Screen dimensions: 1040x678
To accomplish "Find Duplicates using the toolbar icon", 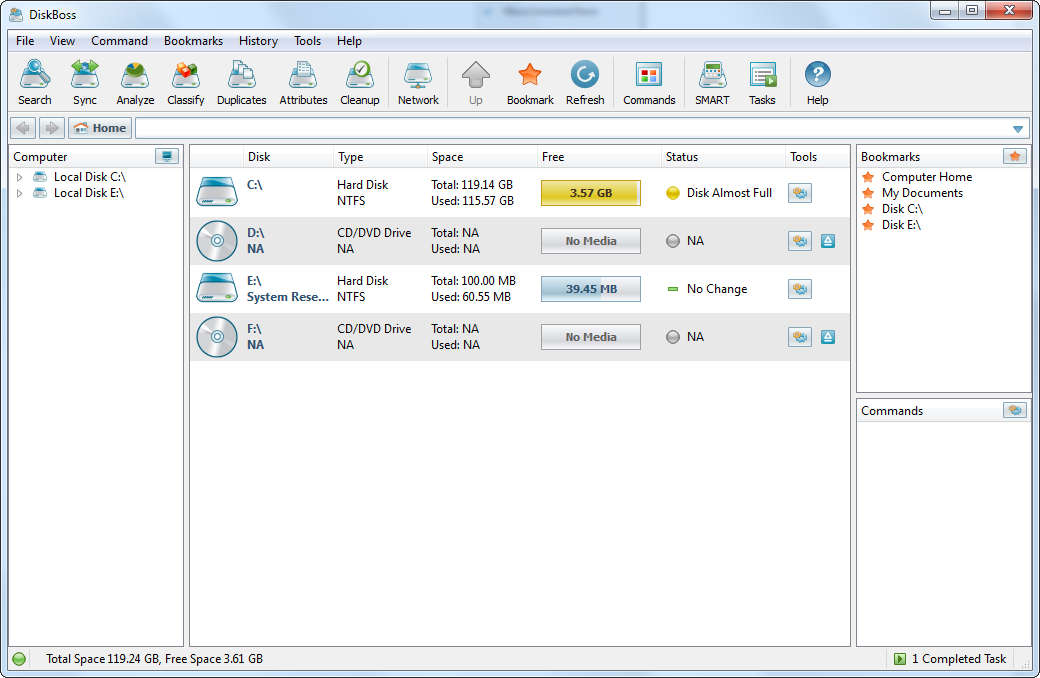I will point(241,82).
